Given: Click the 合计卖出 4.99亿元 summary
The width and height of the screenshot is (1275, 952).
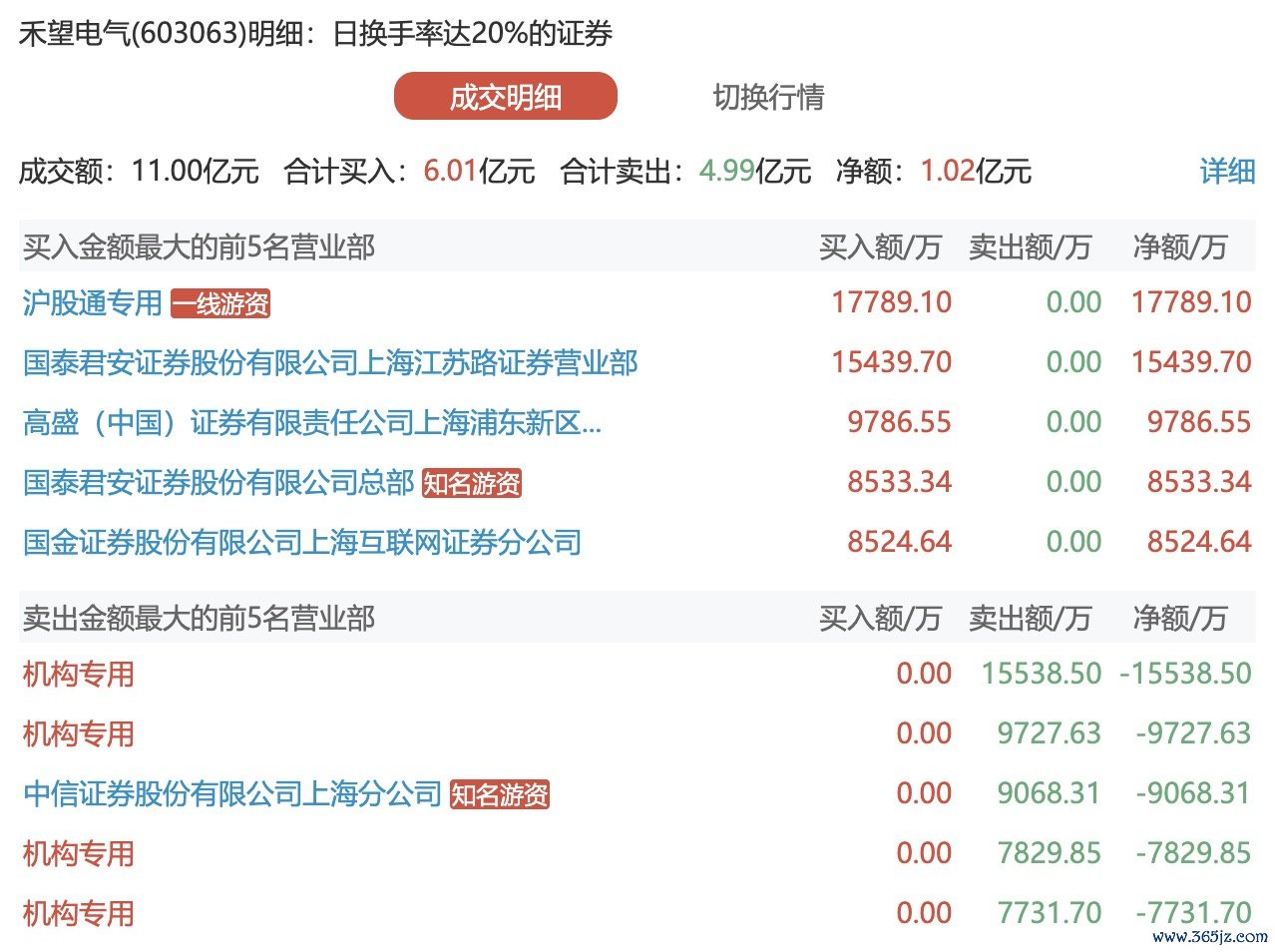Looking at the screenshot, I should tap(686, 171).
